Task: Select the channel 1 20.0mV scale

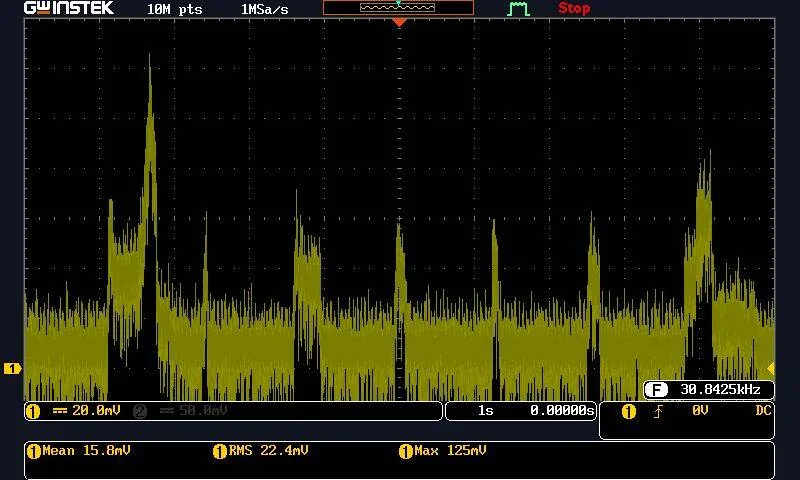Action: tap(96, 411)
